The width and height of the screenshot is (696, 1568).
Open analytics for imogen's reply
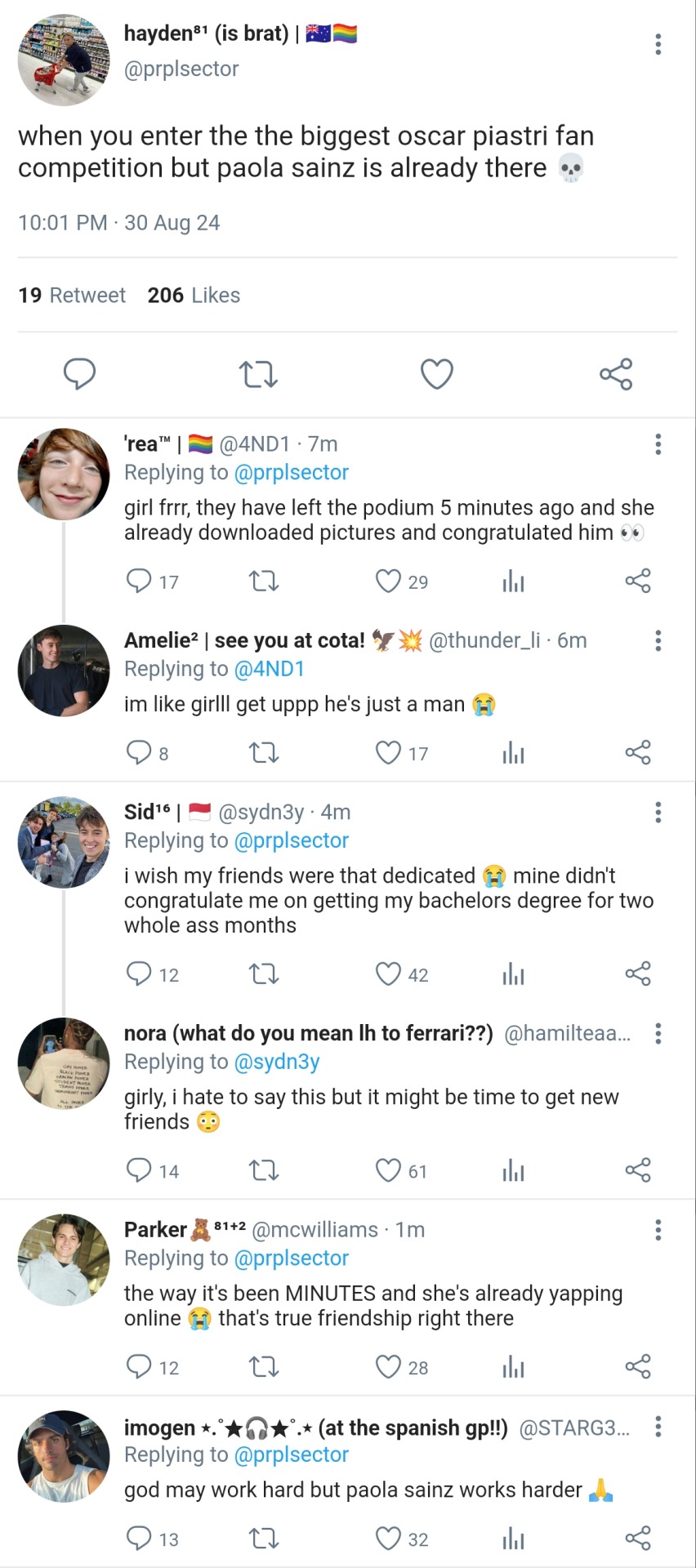tap(513, 1539)
